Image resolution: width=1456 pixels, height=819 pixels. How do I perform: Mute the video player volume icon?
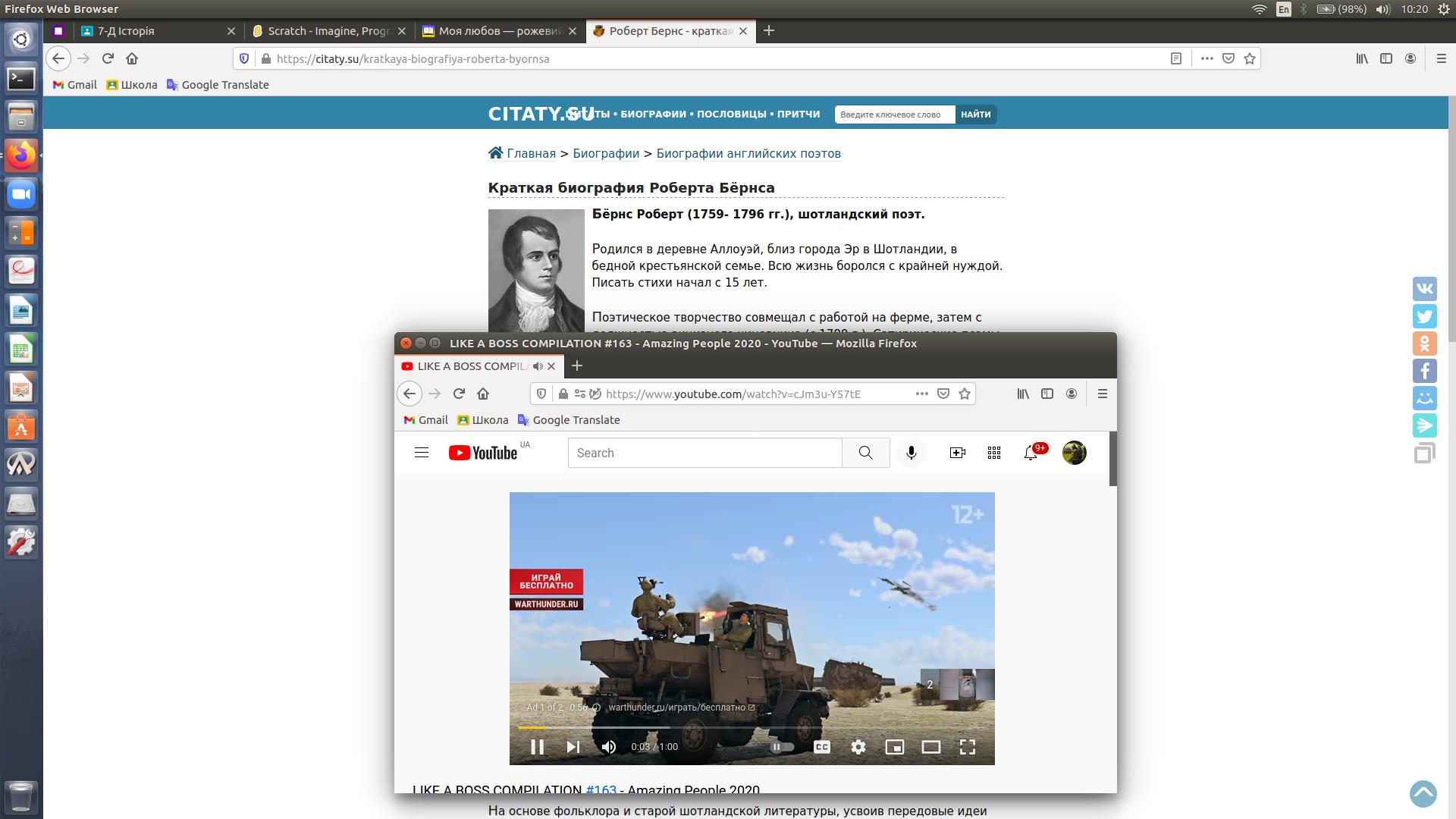(x=608, y=747)
